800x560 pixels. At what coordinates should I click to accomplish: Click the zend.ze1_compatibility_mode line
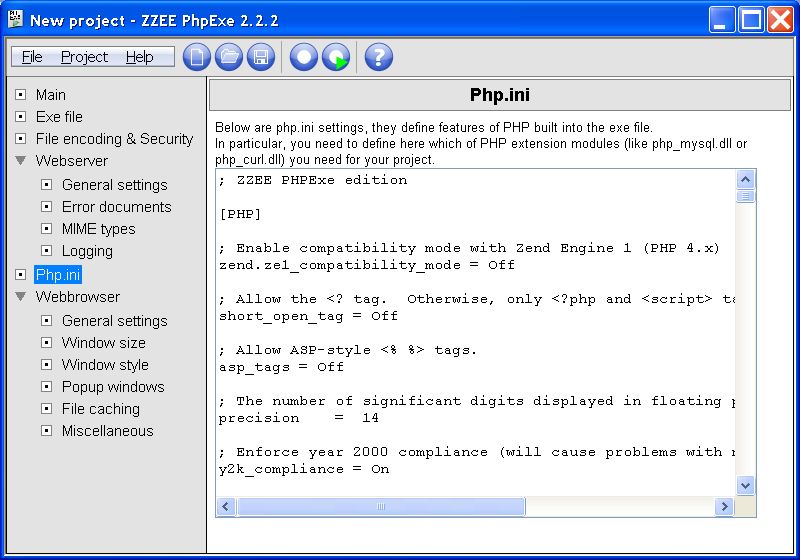coord(367,265)
